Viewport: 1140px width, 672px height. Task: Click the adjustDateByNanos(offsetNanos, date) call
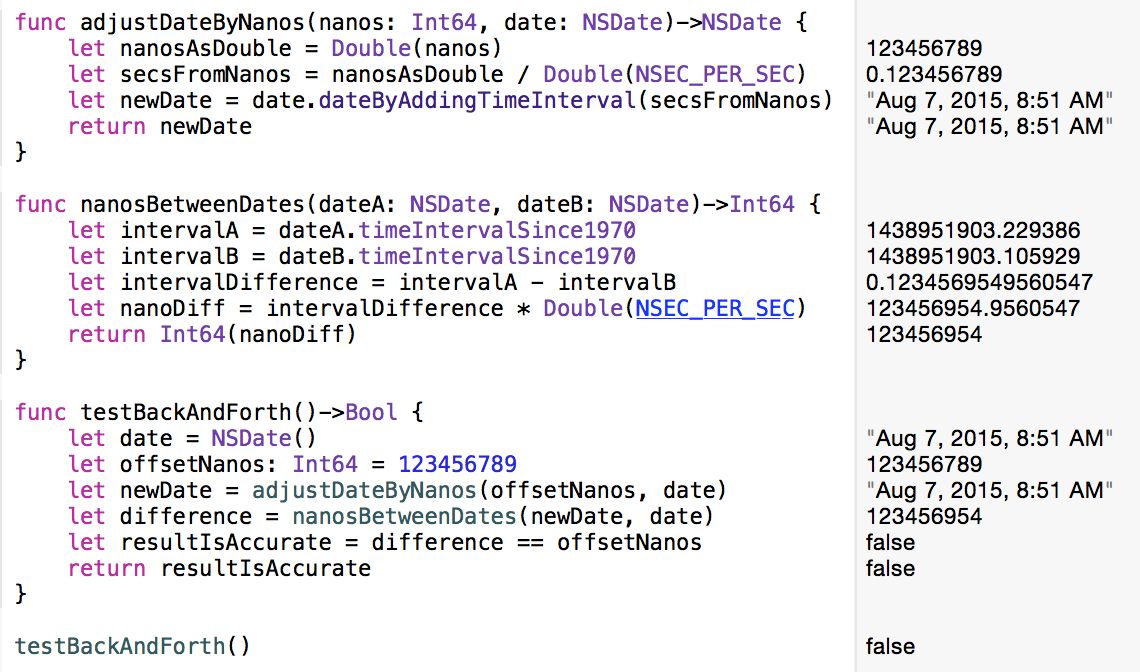(489, 490)
